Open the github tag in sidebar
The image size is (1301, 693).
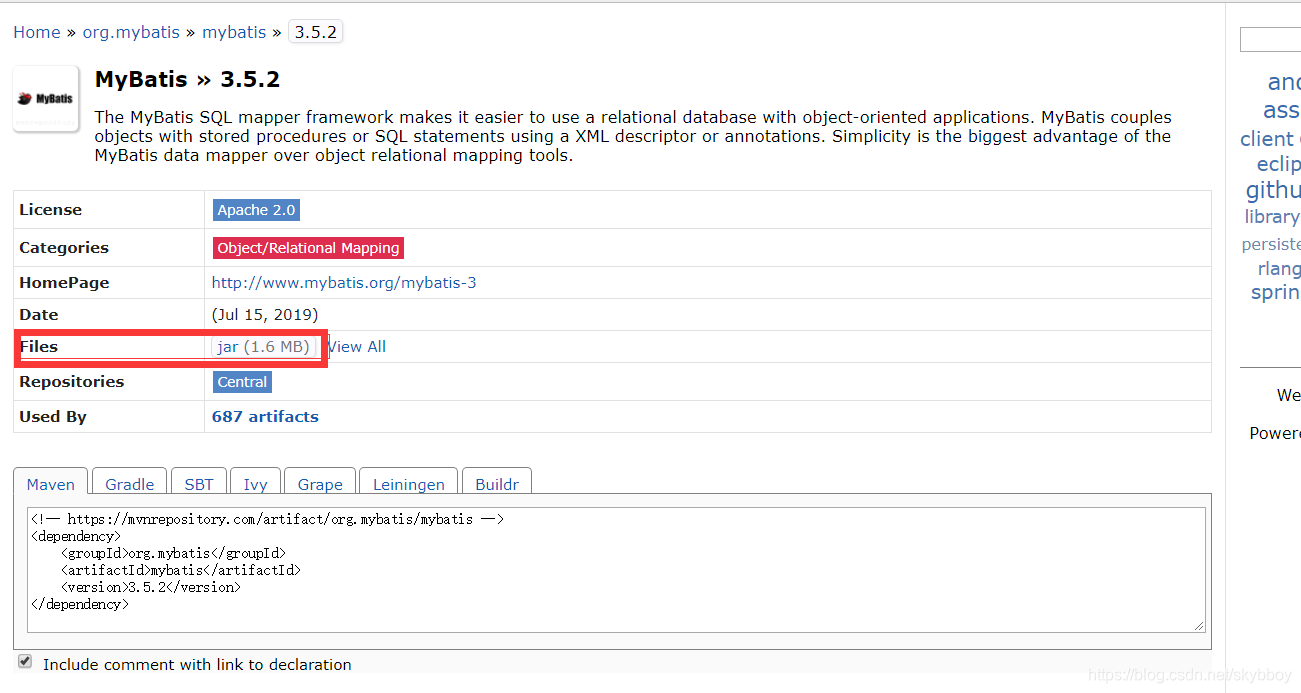click(1273, 190)
